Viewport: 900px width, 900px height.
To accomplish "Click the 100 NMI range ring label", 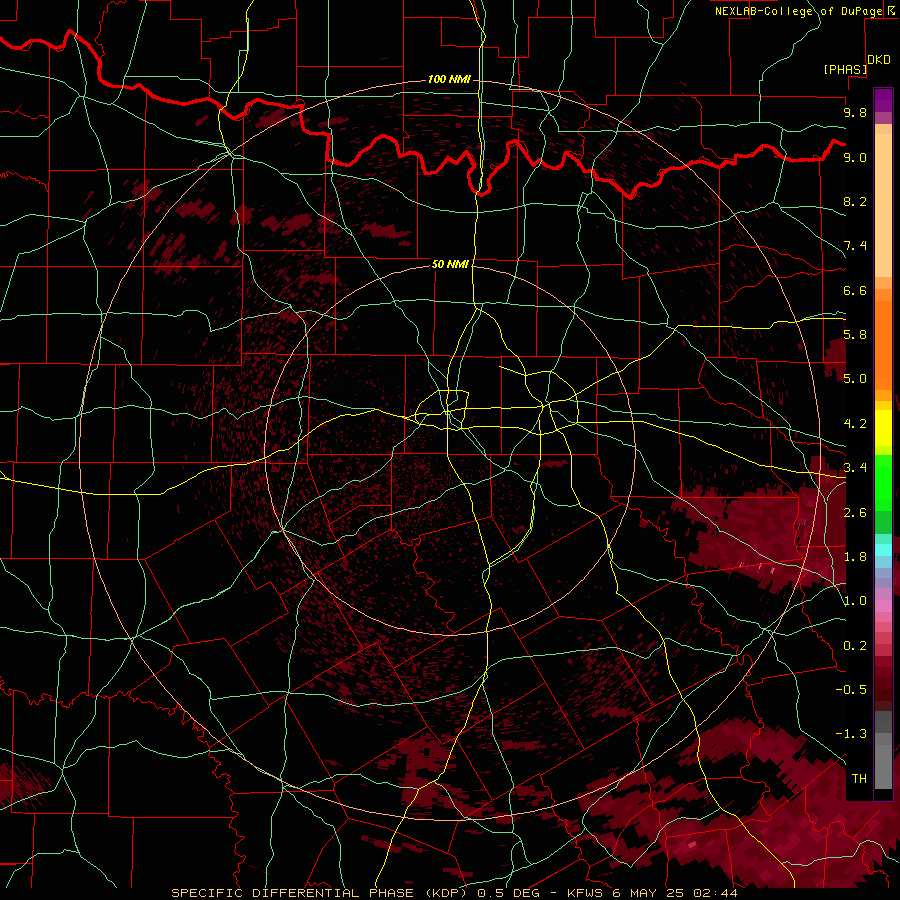I will (449, 79).
